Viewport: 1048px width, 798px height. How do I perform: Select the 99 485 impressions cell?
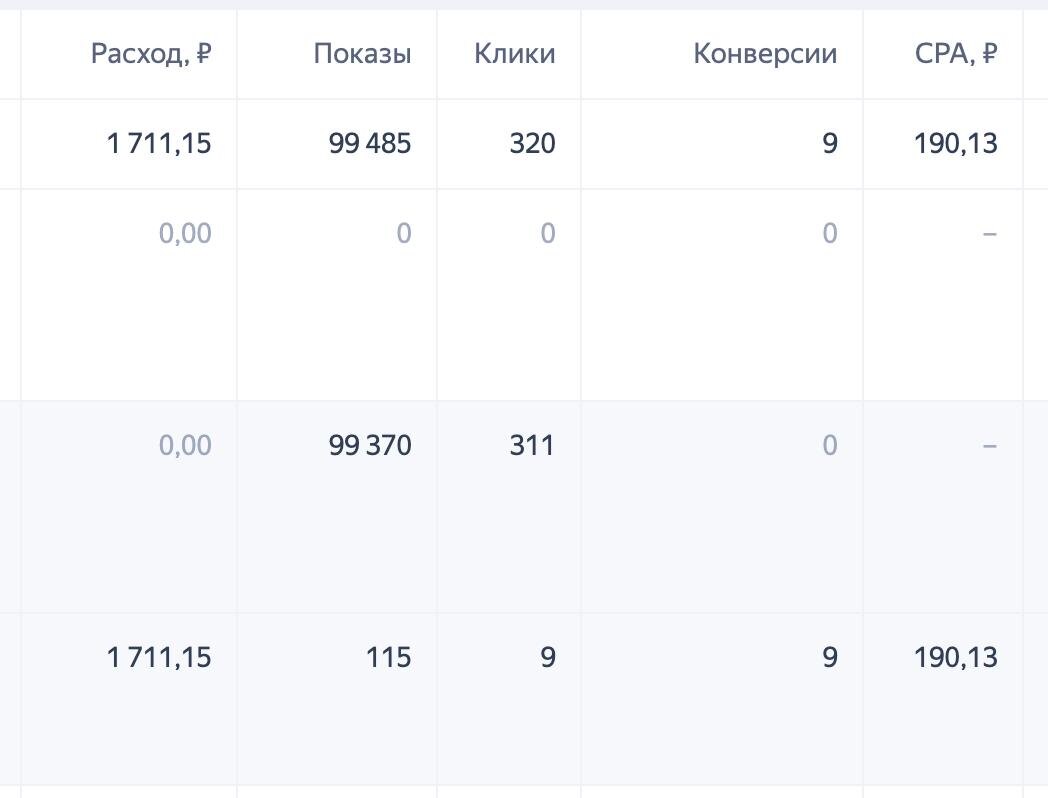[x=370, y=144]
